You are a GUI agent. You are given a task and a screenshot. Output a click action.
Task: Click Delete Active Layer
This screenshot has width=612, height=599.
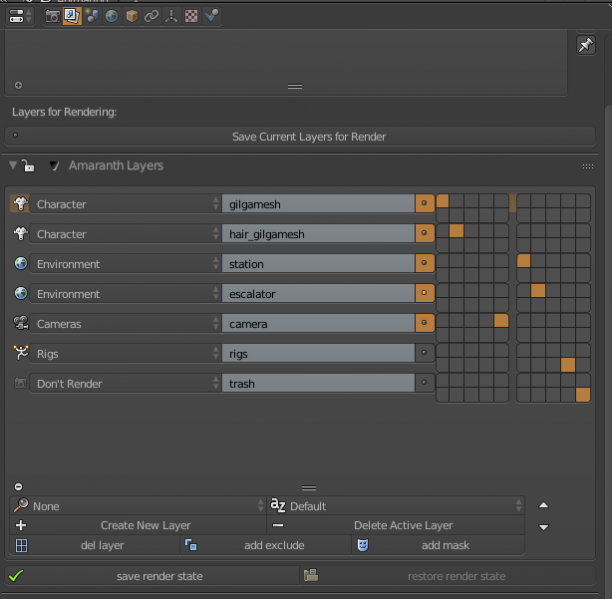(396, 525)
